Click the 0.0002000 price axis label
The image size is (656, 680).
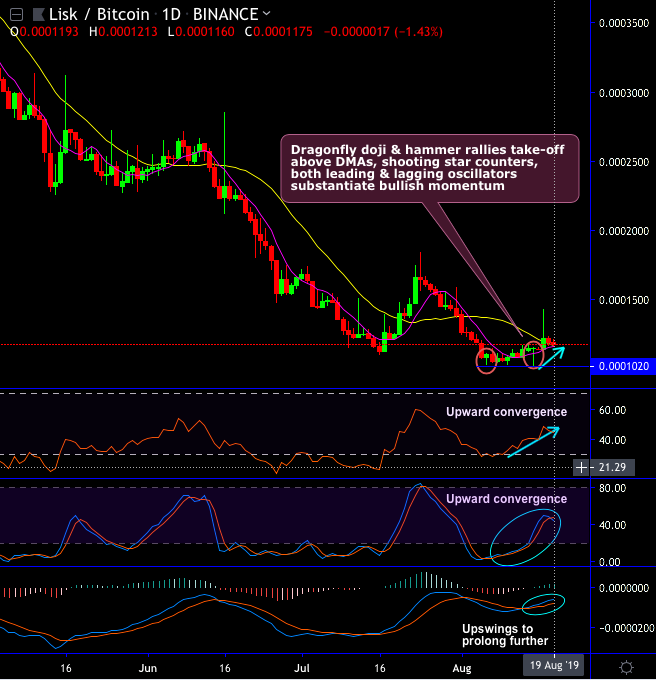(624, 231)
